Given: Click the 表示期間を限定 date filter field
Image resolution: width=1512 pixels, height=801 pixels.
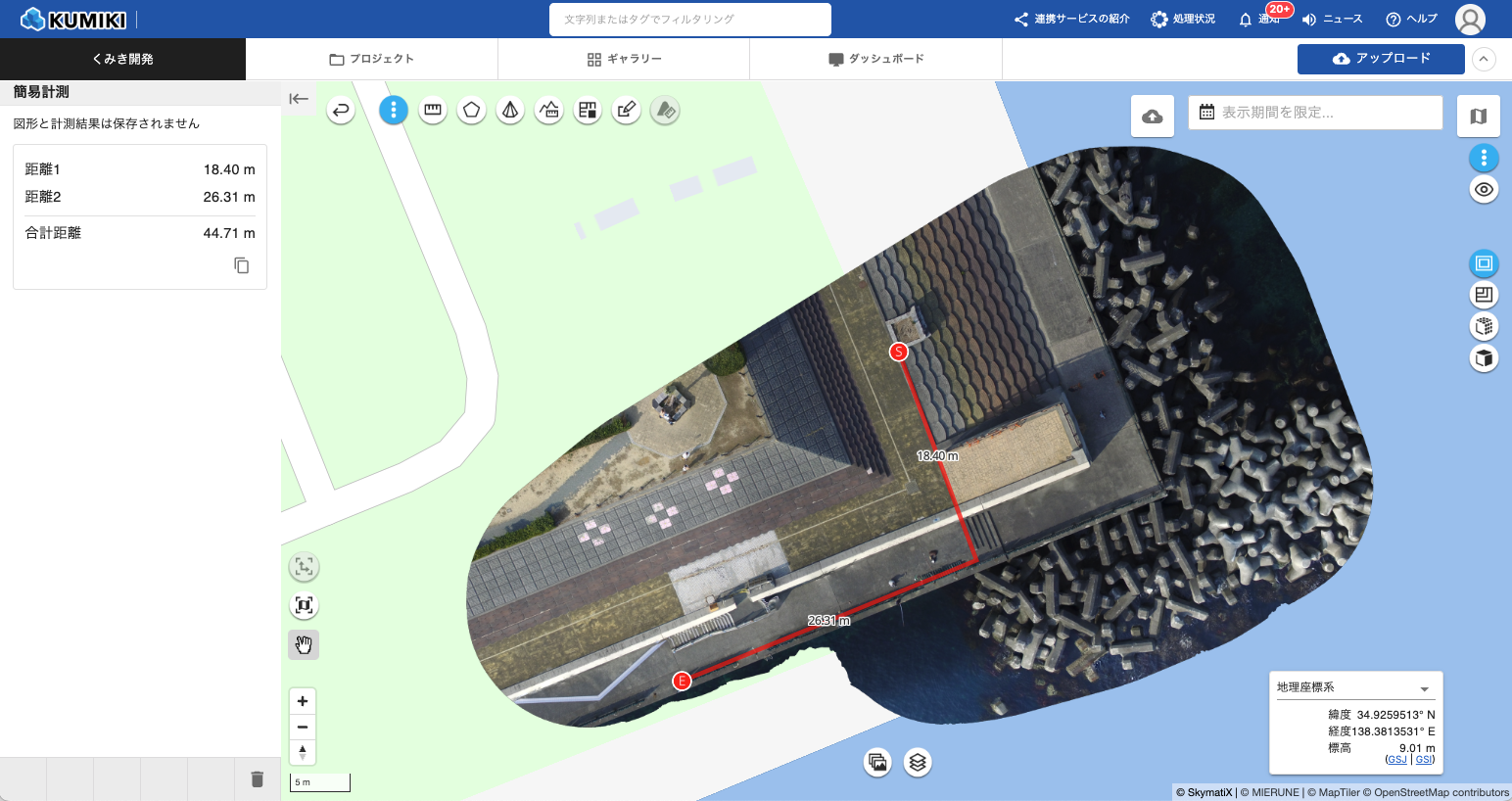Looking at the screenshot, I should 1315,113.
